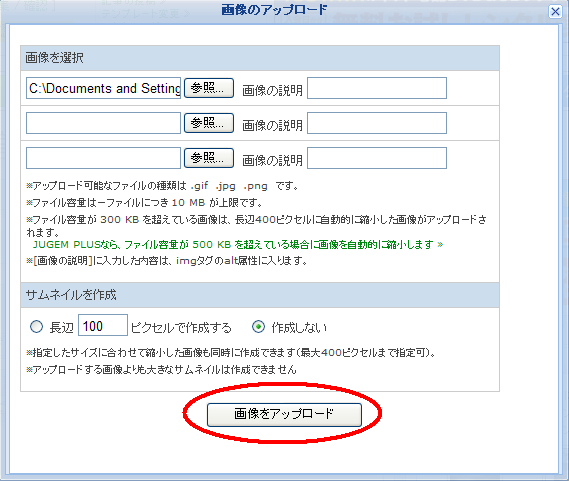Click the first 参照 browse button
This screenshot has width=569, height=481.
click(x=209, y=88)
